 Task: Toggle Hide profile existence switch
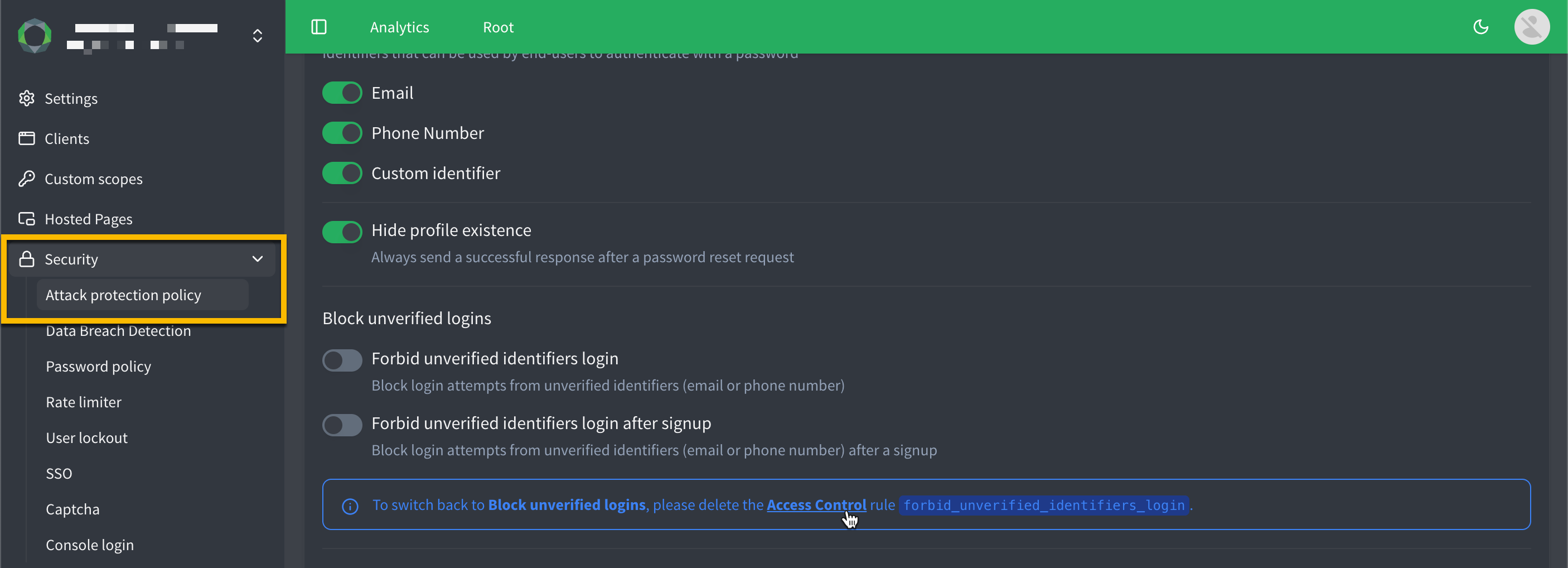(x=342, y=232)
